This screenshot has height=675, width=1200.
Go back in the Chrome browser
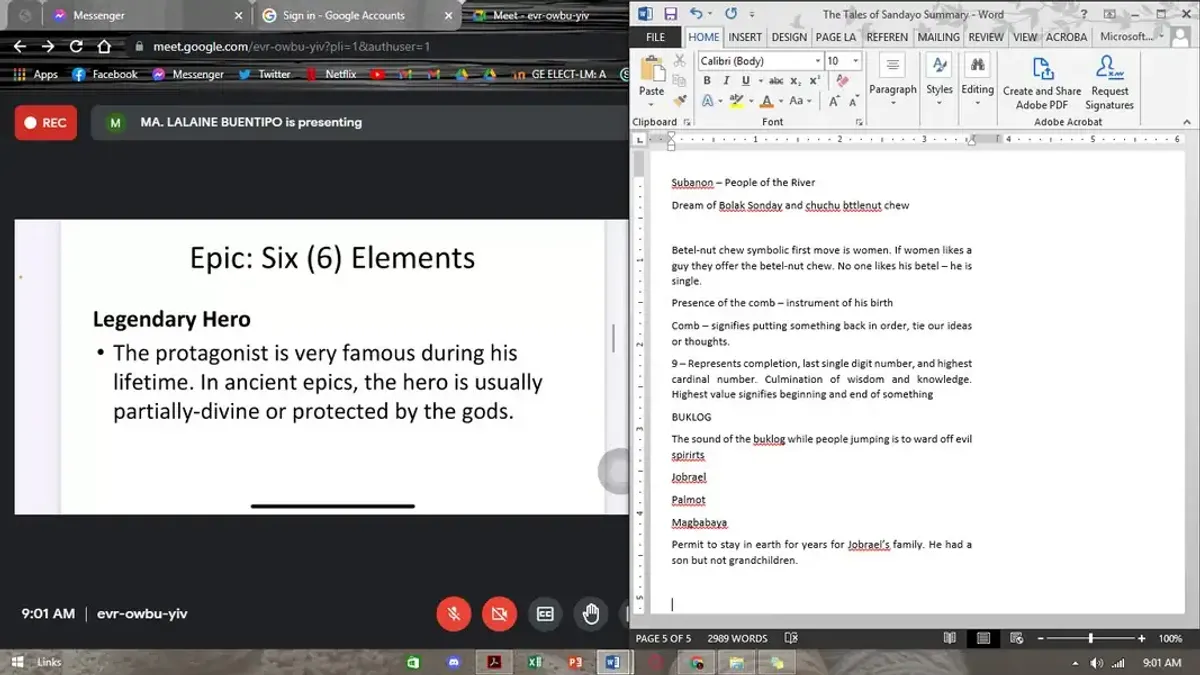tap(20, 46)
